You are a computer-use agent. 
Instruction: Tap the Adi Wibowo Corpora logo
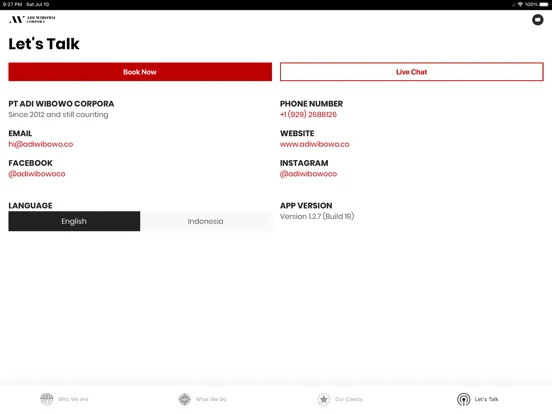tap(32, 19)
